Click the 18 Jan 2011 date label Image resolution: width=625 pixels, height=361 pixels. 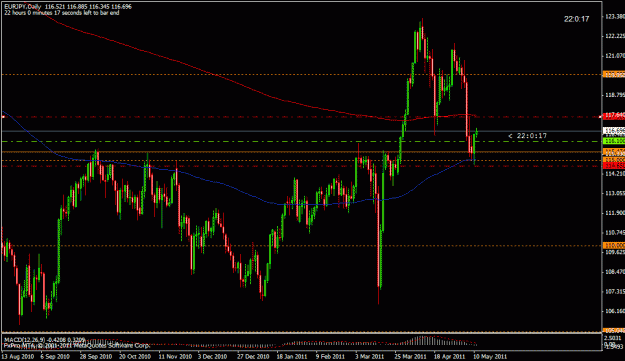pos(292,356)
